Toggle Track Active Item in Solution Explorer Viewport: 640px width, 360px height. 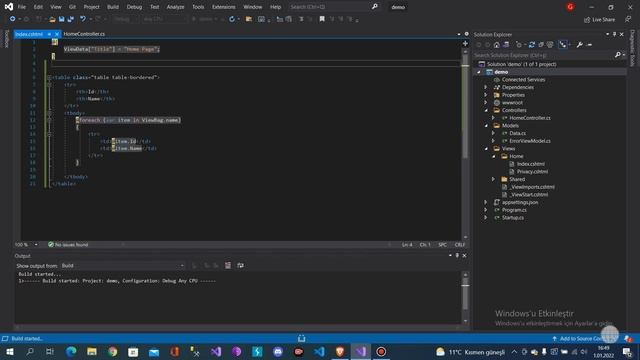tap(562, 45)
